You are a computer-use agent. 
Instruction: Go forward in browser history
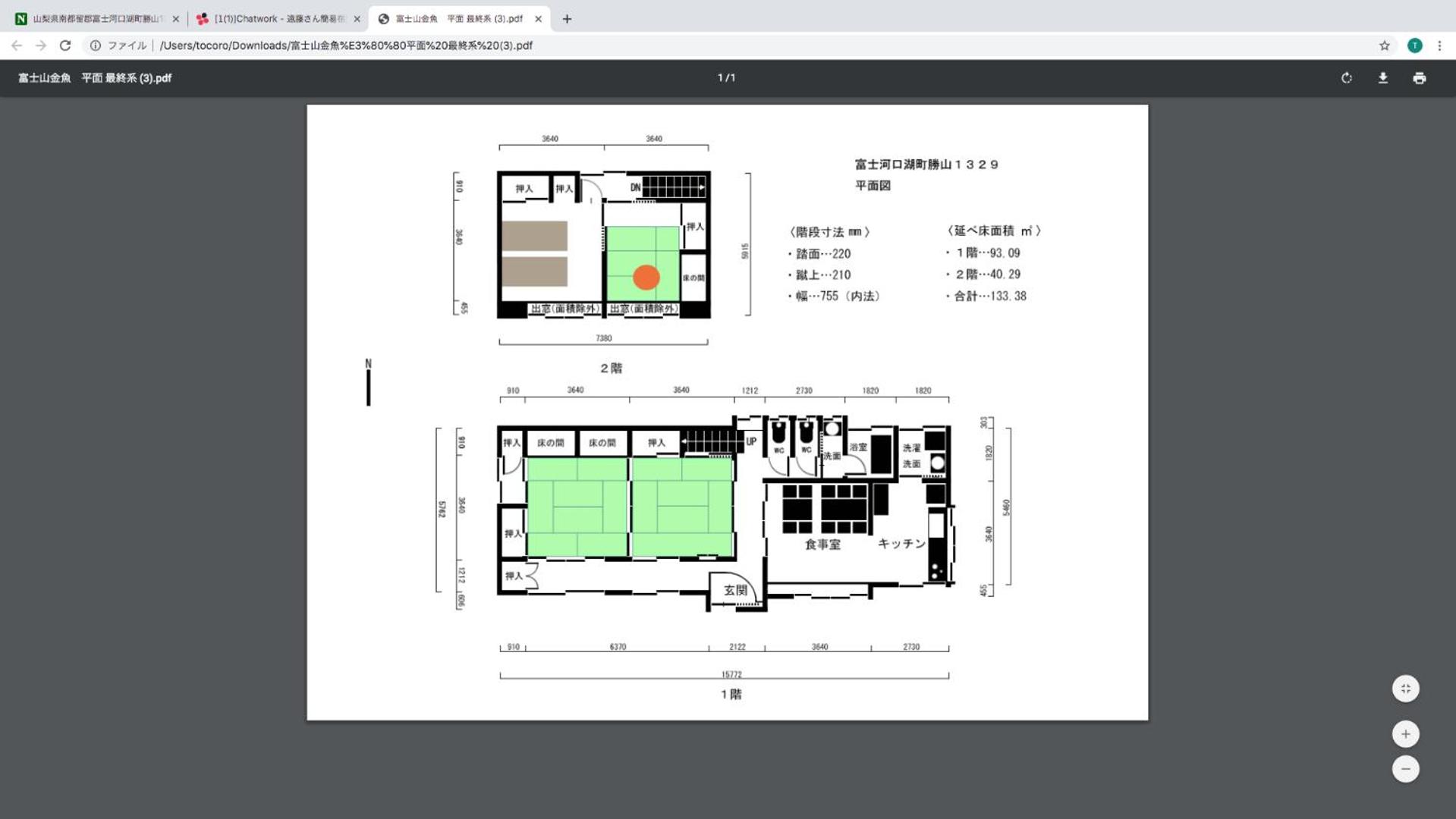coord(41,45)
